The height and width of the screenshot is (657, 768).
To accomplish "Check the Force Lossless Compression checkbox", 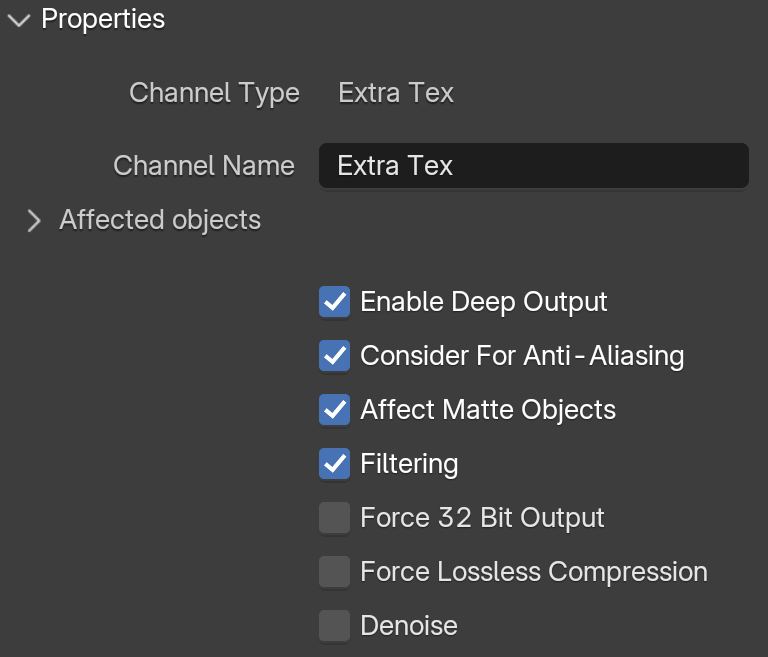I will tap(335, 571).
